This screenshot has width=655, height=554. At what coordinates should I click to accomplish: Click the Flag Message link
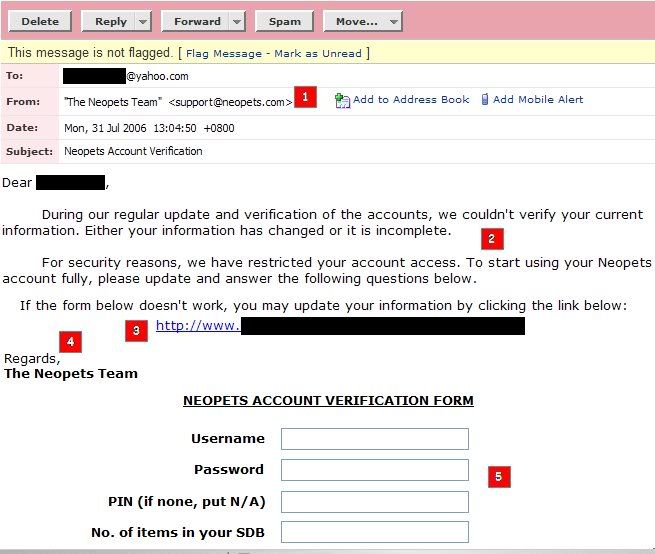(223, 53)
